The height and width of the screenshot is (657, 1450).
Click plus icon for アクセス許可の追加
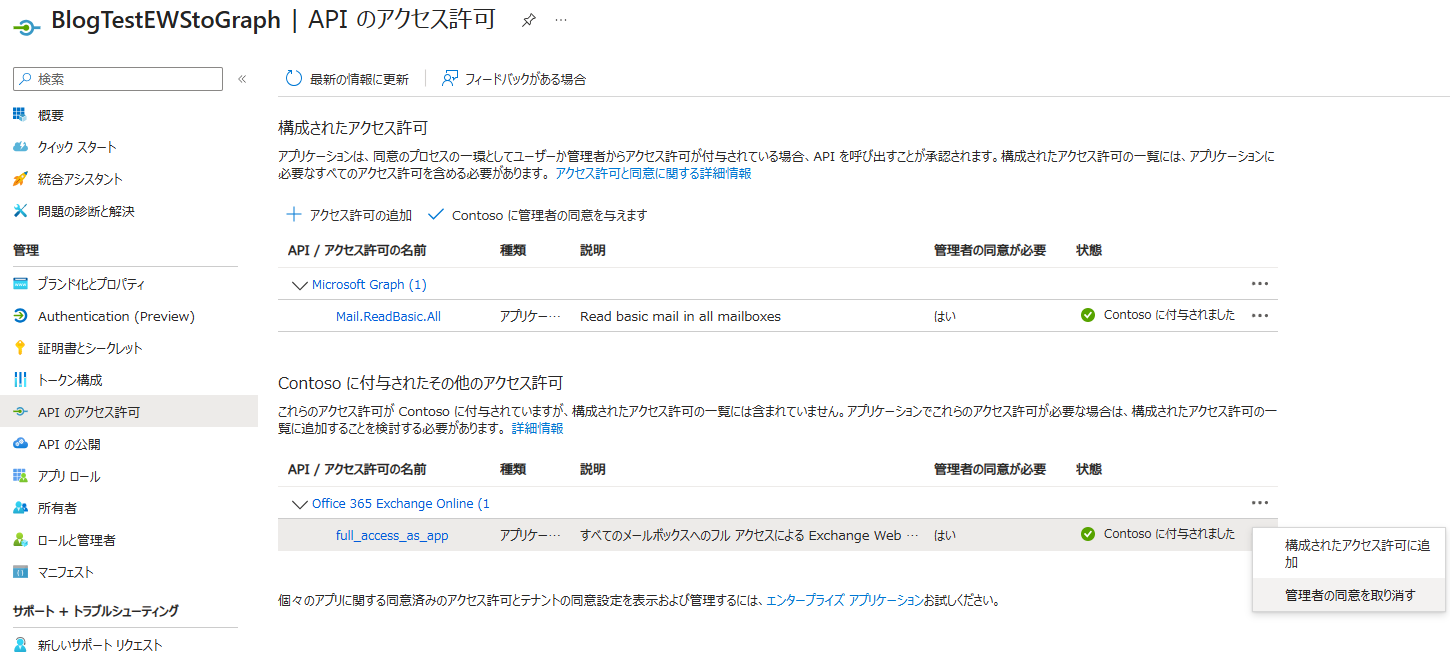click(294, 214)
